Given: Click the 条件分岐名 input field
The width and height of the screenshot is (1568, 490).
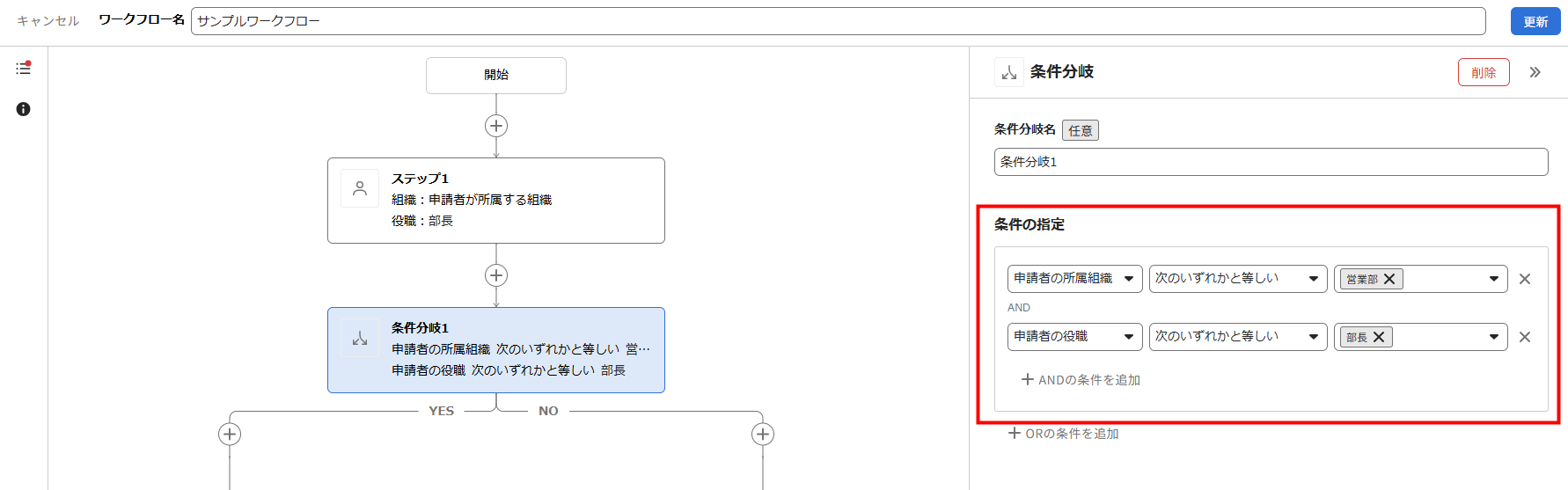Looking at the screenshot, I should click(1271, 162).
